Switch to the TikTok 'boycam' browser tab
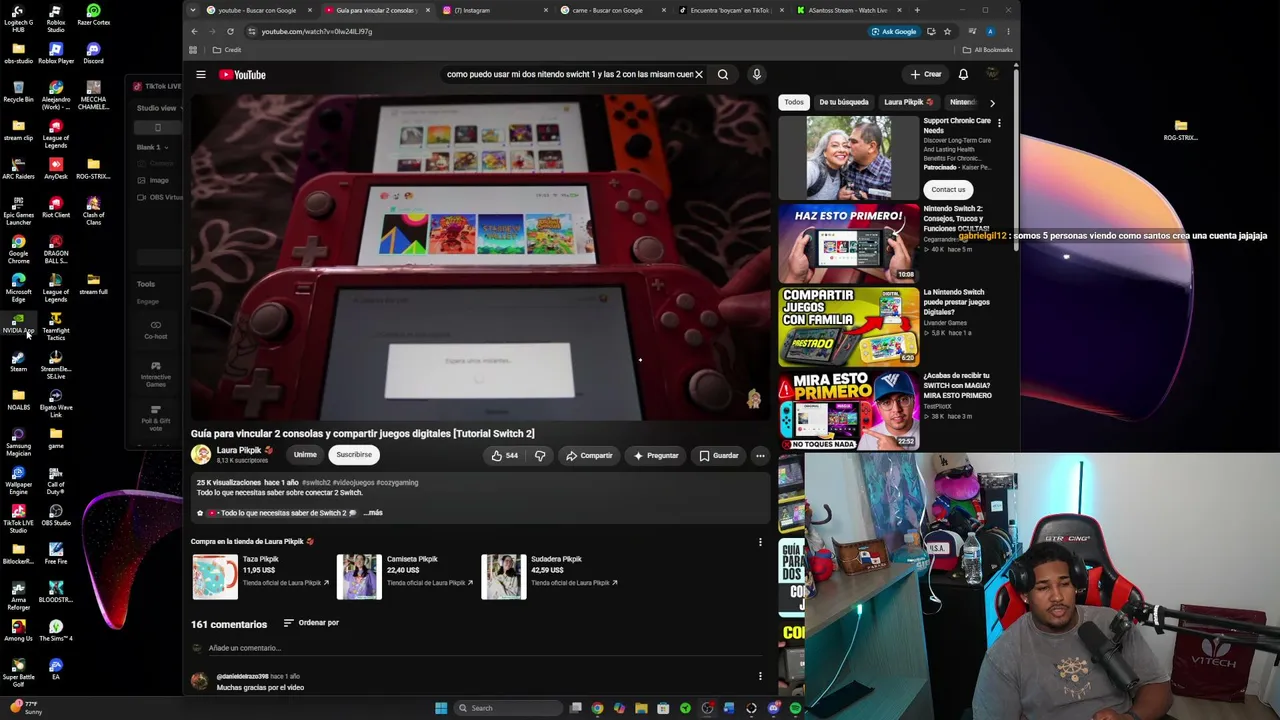Viewport: 1280px width, 720px height. [730, 10]
